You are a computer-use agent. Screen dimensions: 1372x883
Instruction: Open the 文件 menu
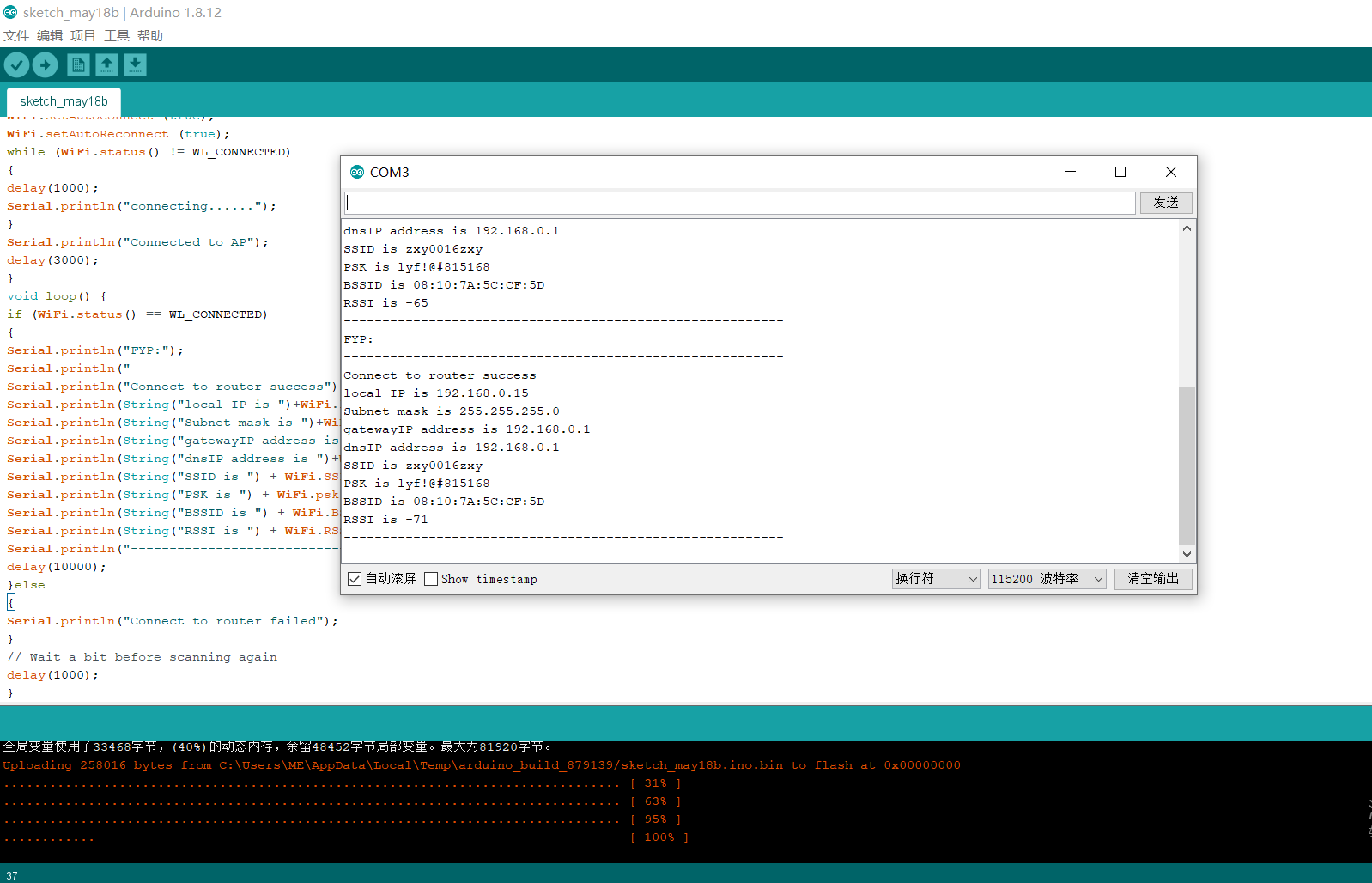tap(16, 35)
